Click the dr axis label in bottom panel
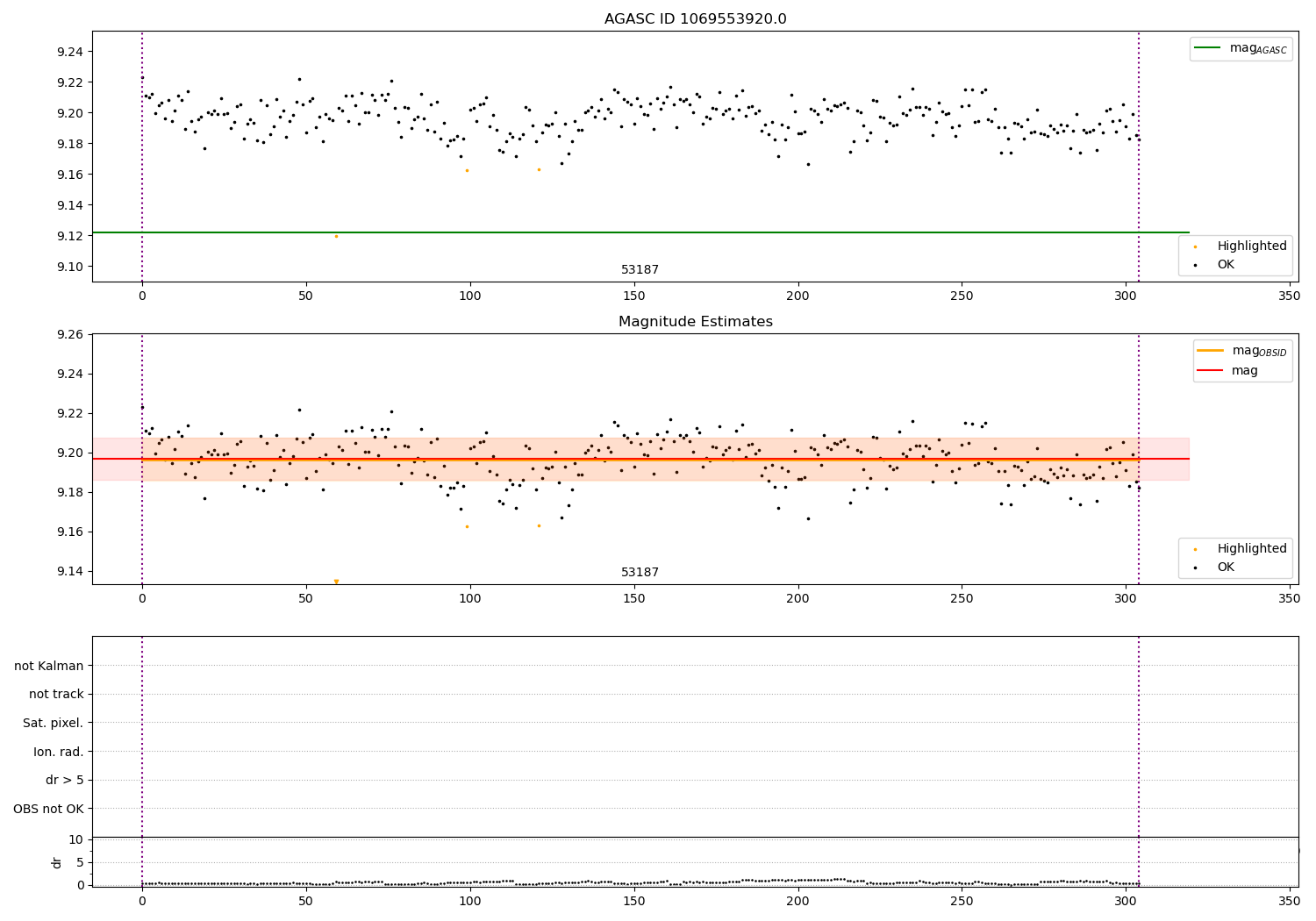Image resolution: width=1316 pixels, height=921 pixels. pos(57,862)
